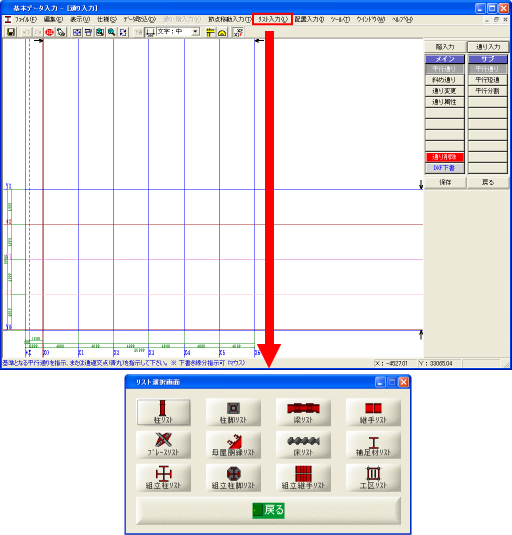
Task: Open the 配置入力 menu
Action: (x=309, y=19)
